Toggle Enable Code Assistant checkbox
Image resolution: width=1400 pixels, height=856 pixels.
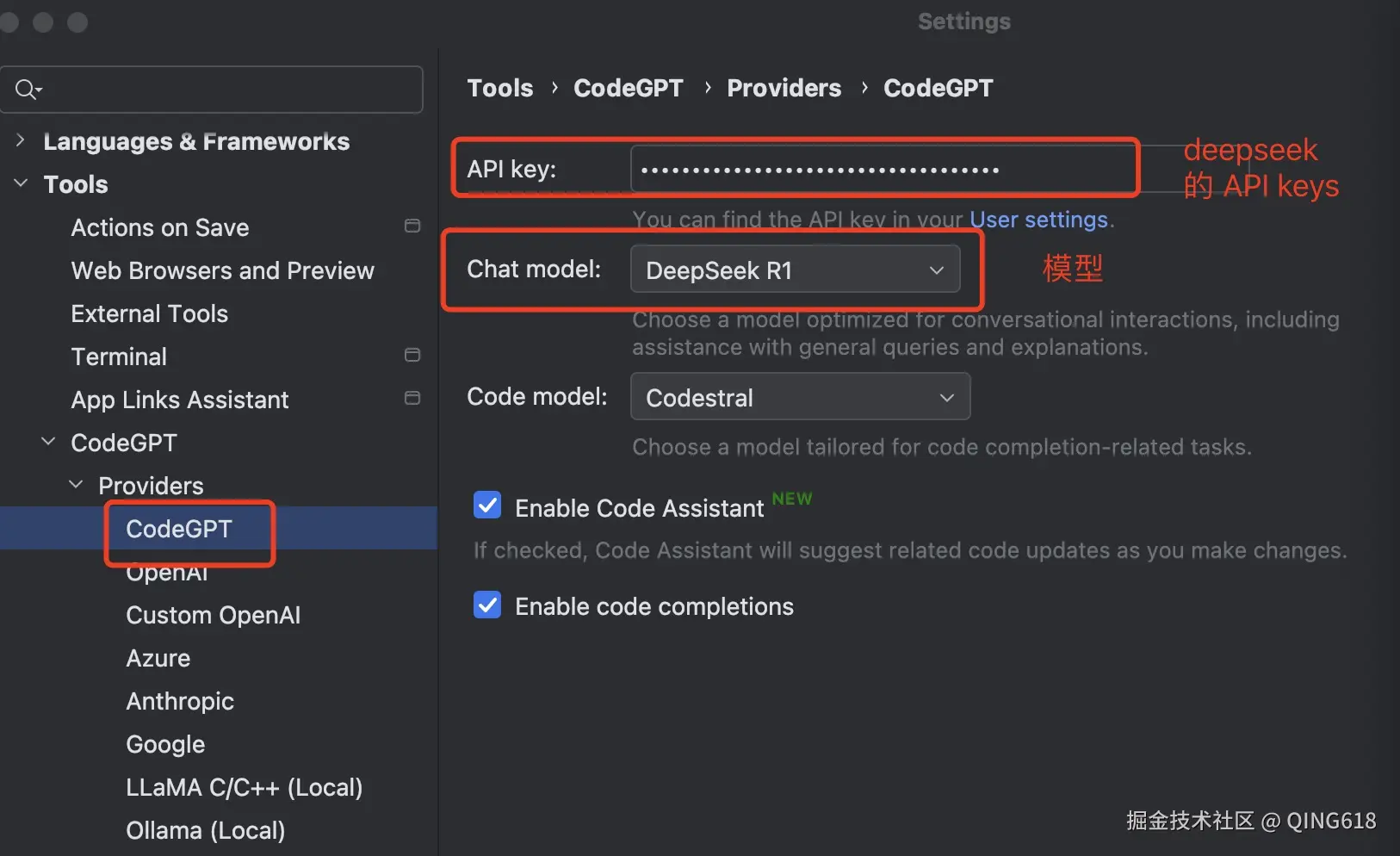coord(487,506)
